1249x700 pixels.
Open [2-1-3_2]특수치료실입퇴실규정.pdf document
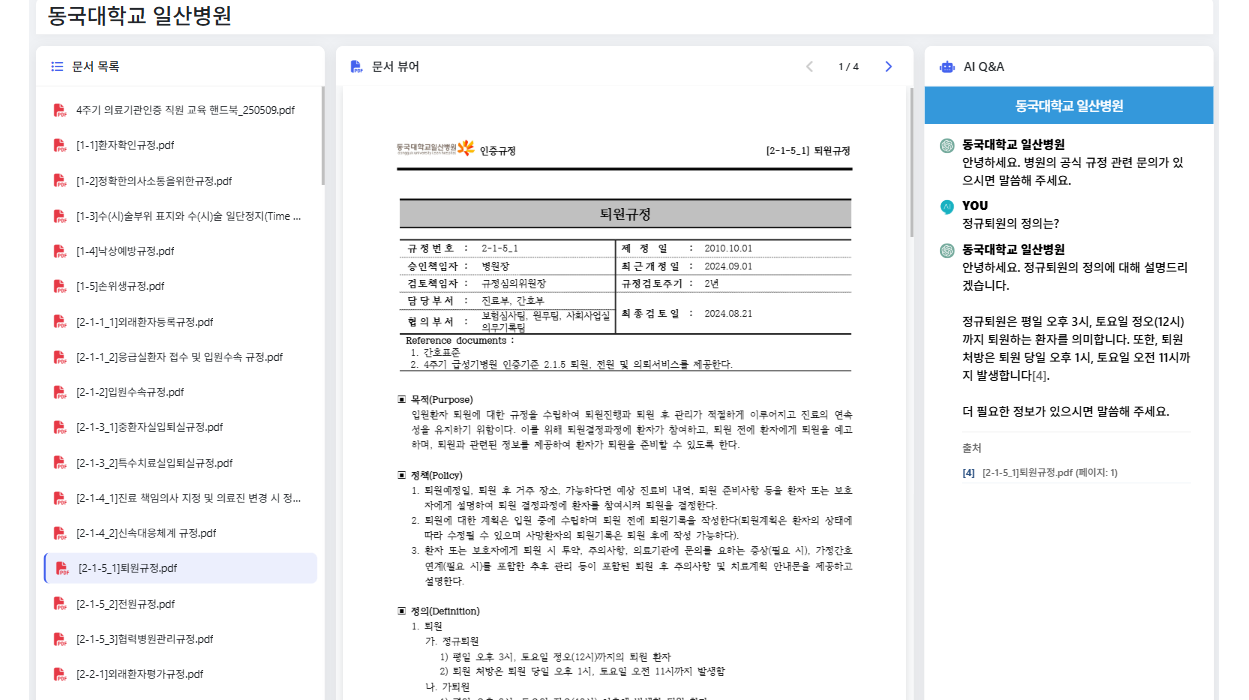(x=154, y=463)
